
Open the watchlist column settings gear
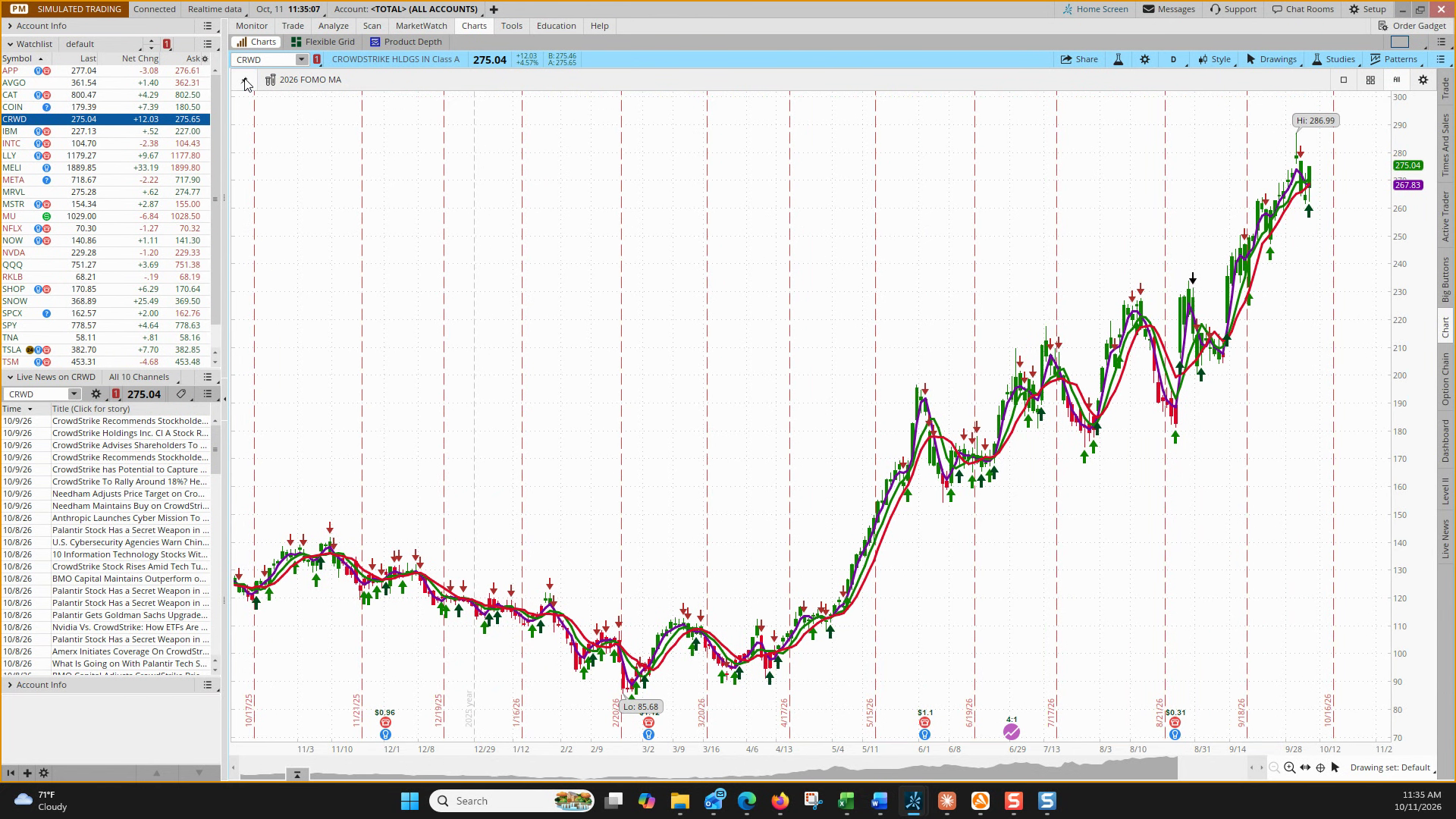205,58
